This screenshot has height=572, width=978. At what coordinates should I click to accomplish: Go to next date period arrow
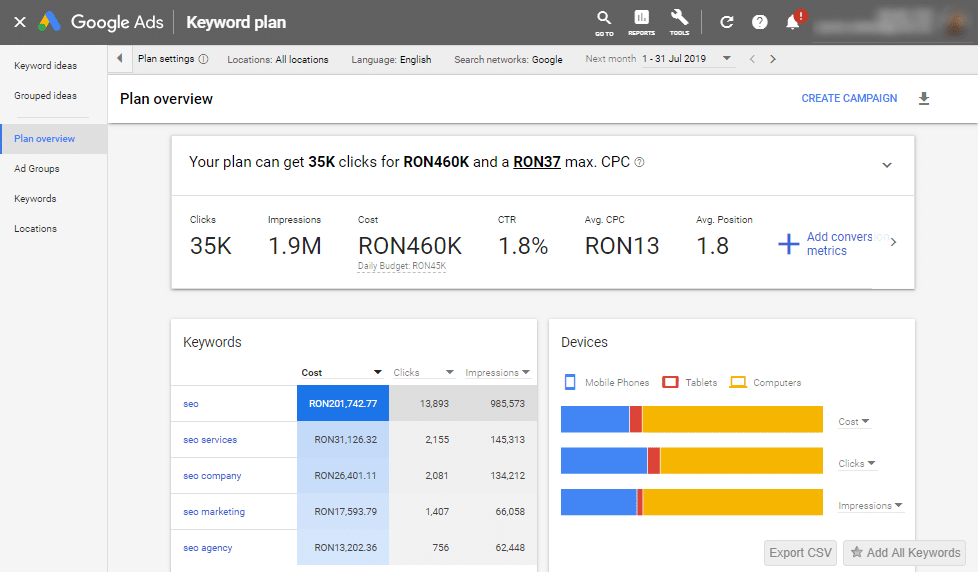[x=773, y=59]
